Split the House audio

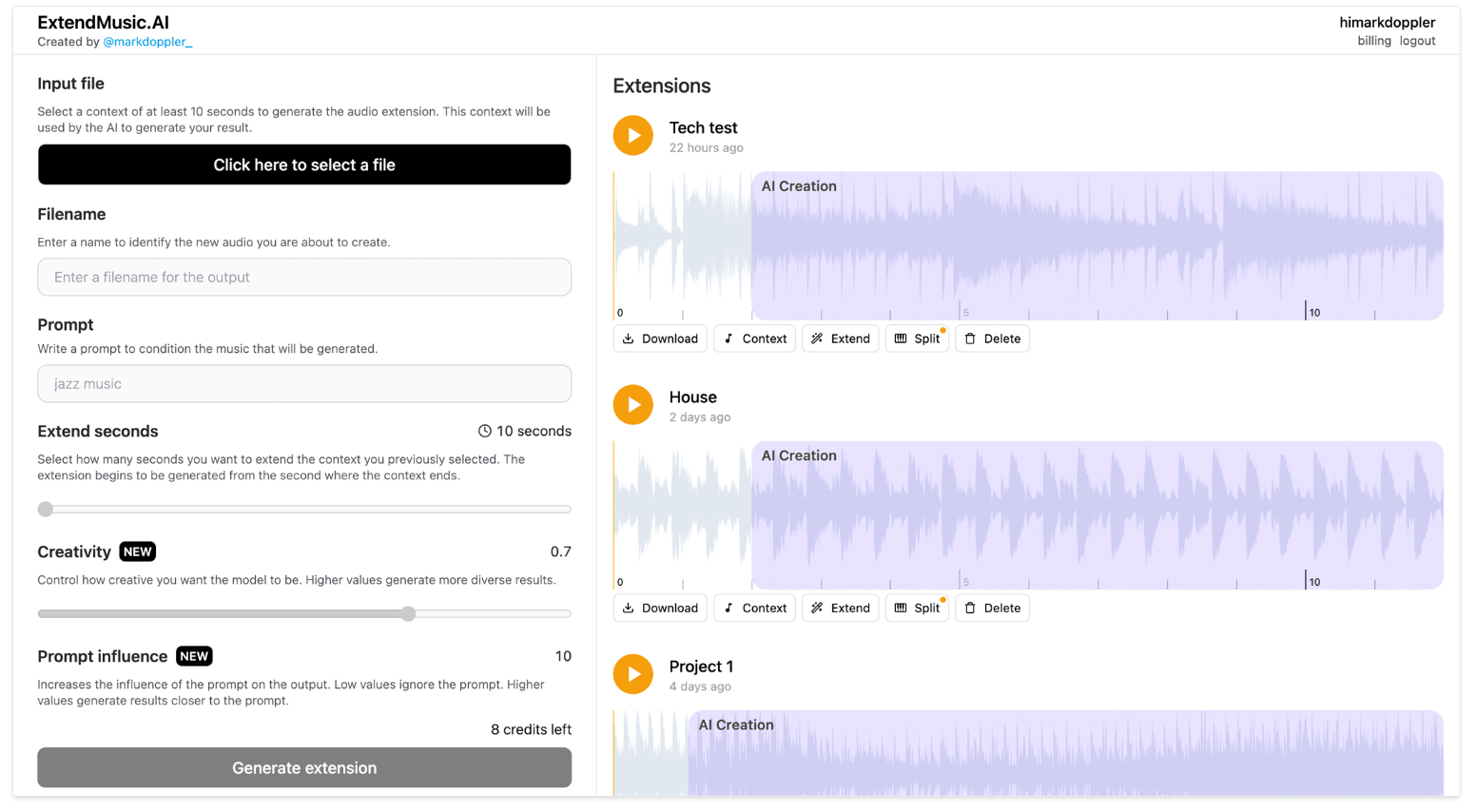coord(917,608)
